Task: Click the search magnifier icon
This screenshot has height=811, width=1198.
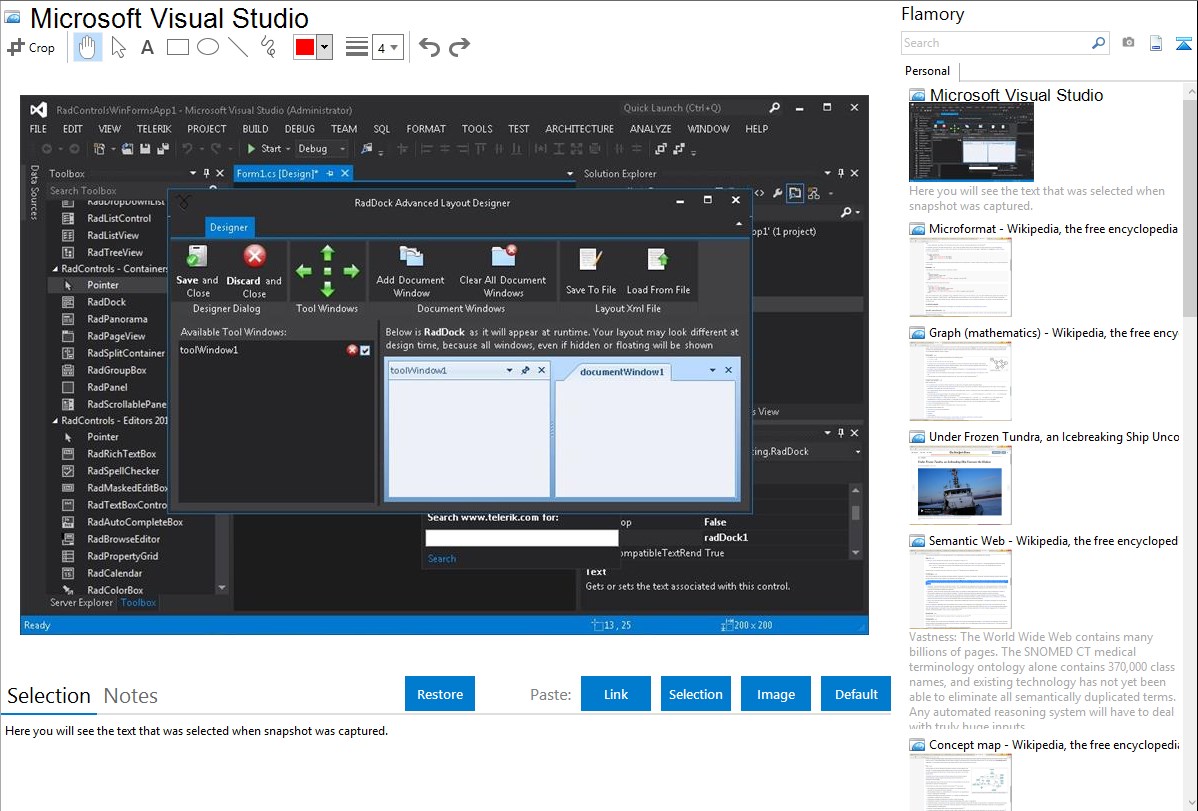Action: point(1098,43)
